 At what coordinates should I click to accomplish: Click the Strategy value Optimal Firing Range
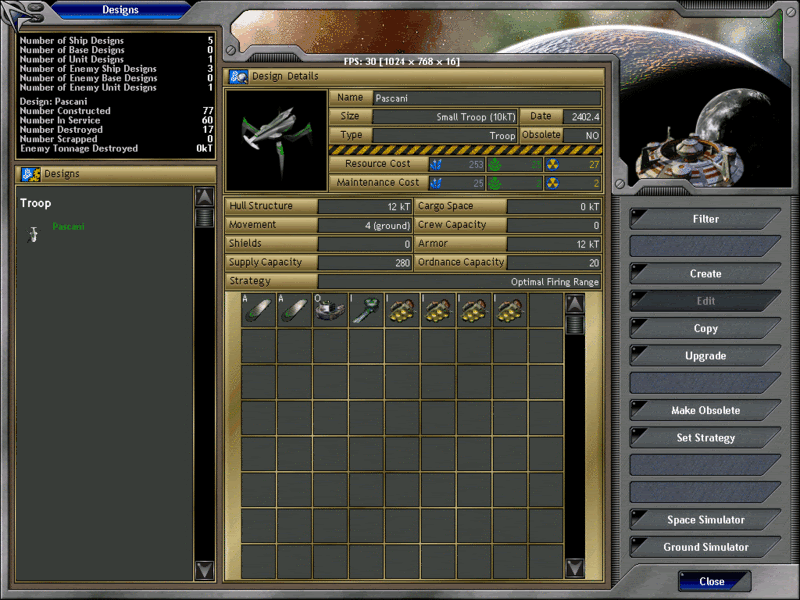point(459,282)
